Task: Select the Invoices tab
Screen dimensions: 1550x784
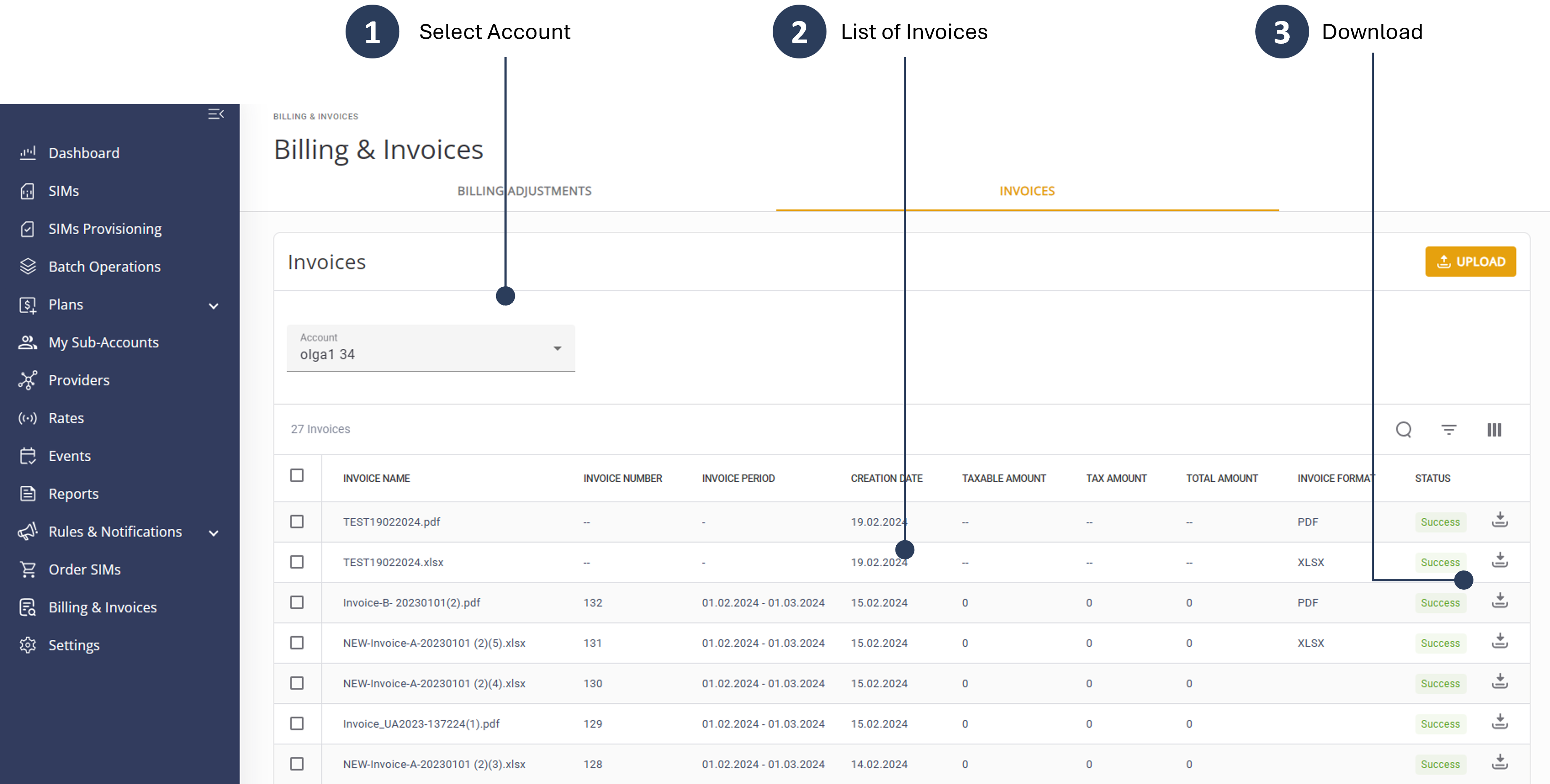Action: [x=1027, y=191]
